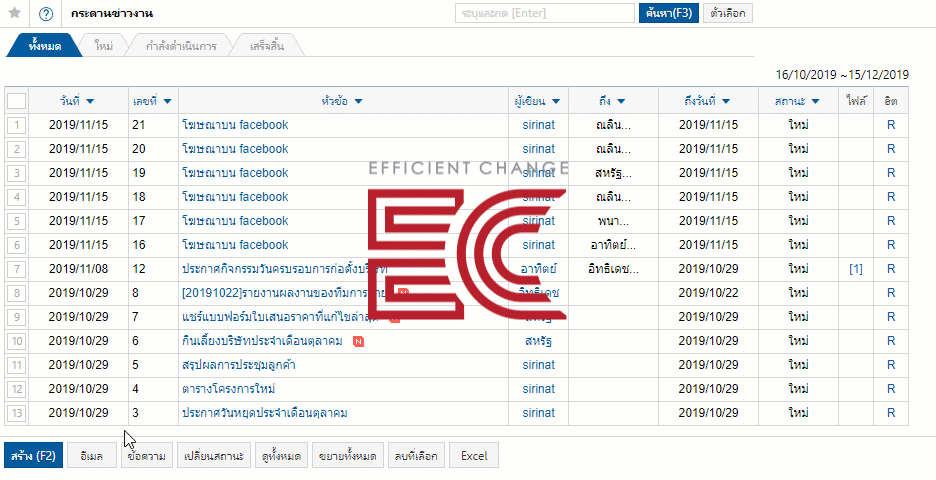
Task: Click due date 2019/10/22 in row 8
Action: click(708, 293)
